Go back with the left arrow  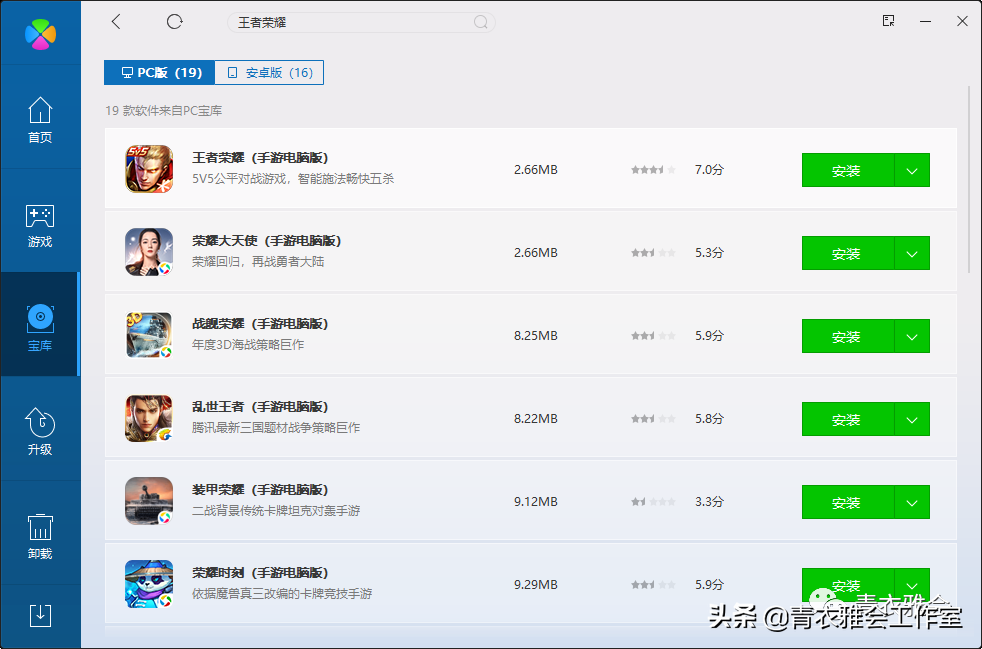(116, 22)
